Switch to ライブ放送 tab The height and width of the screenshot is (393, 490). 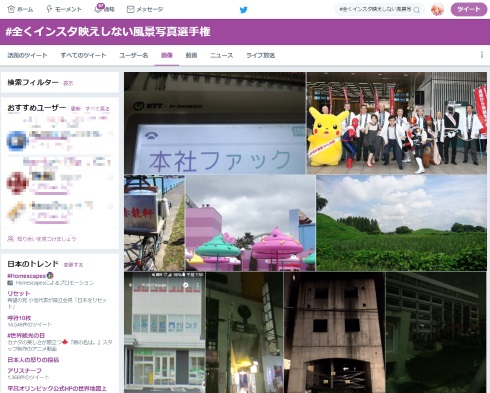tap(261, 55)
